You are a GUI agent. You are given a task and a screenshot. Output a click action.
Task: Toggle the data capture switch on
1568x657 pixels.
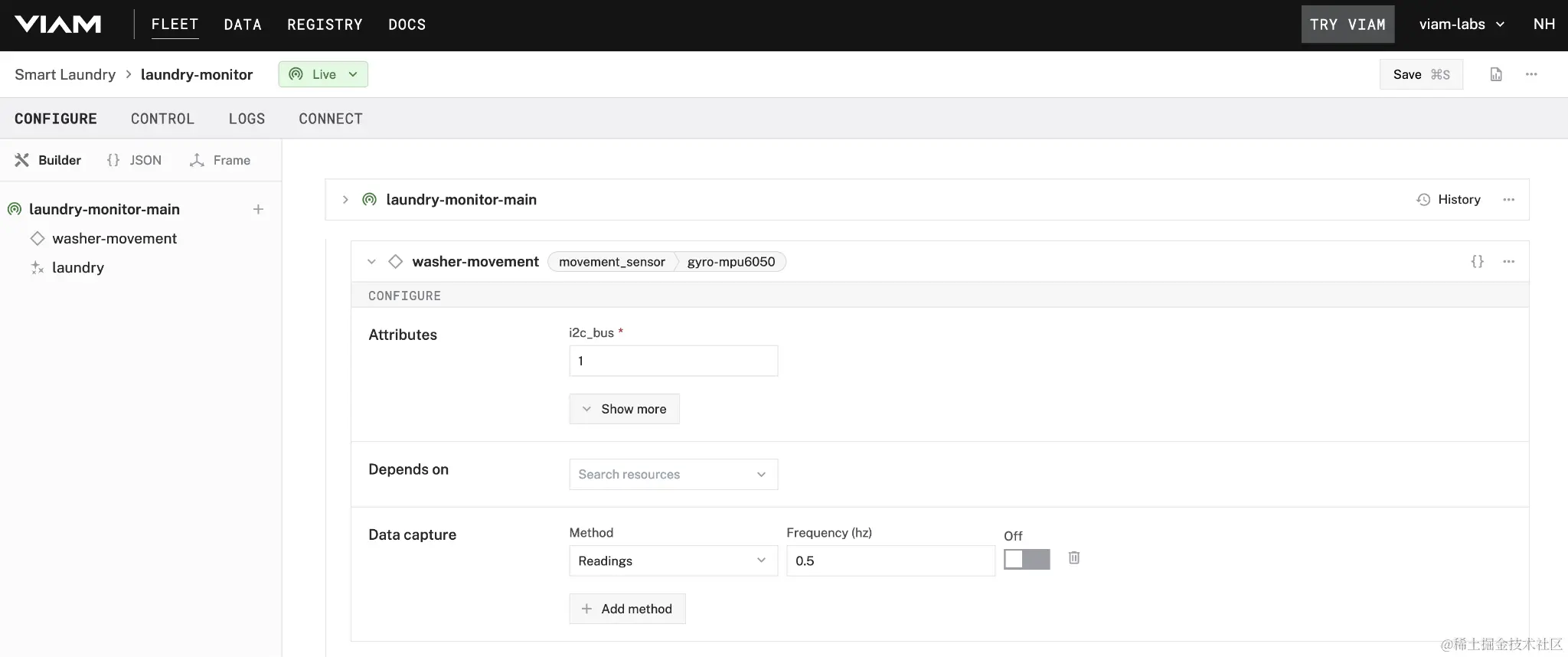coord(1027,559)
